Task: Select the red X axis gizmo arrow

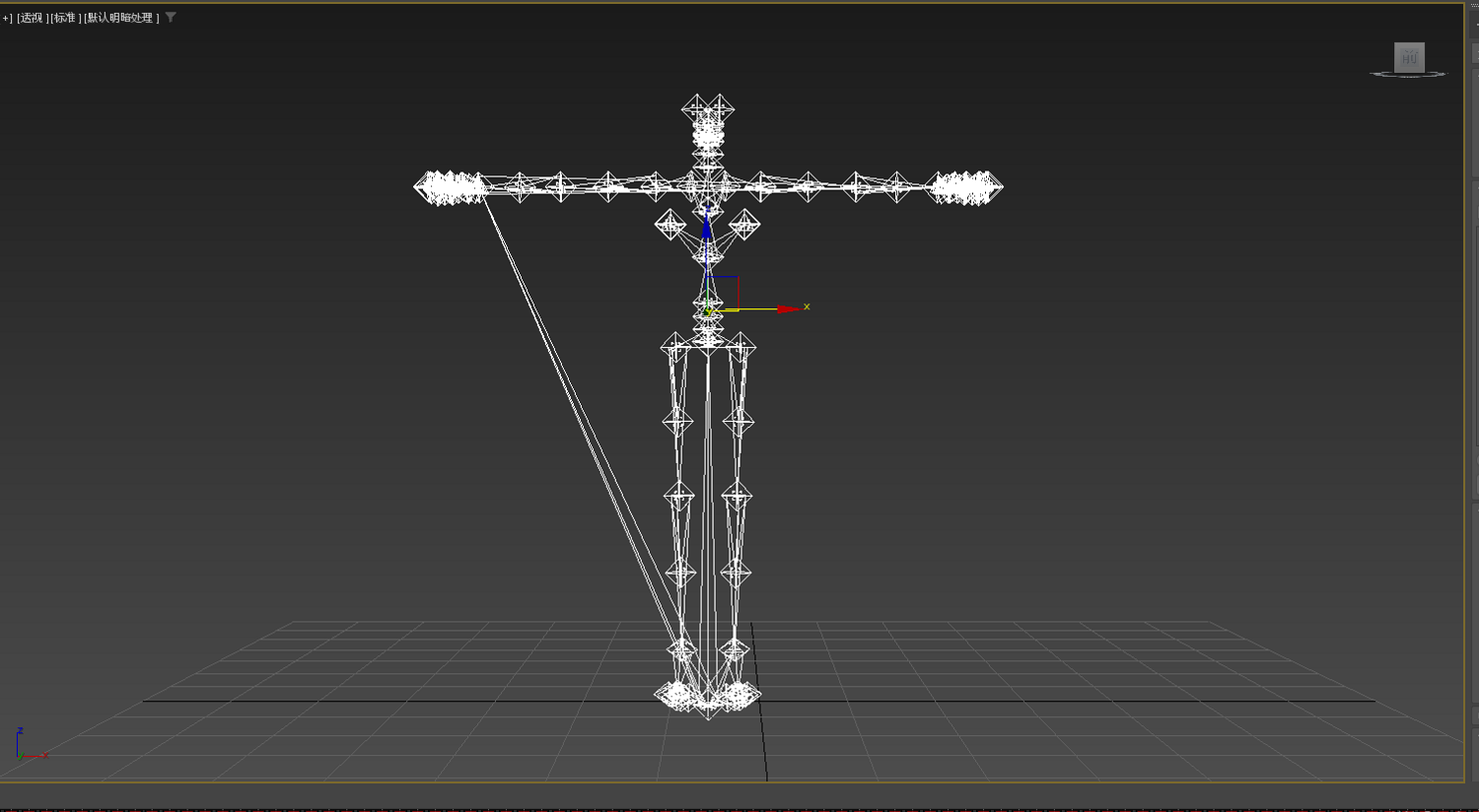Action: coord(787,309)
